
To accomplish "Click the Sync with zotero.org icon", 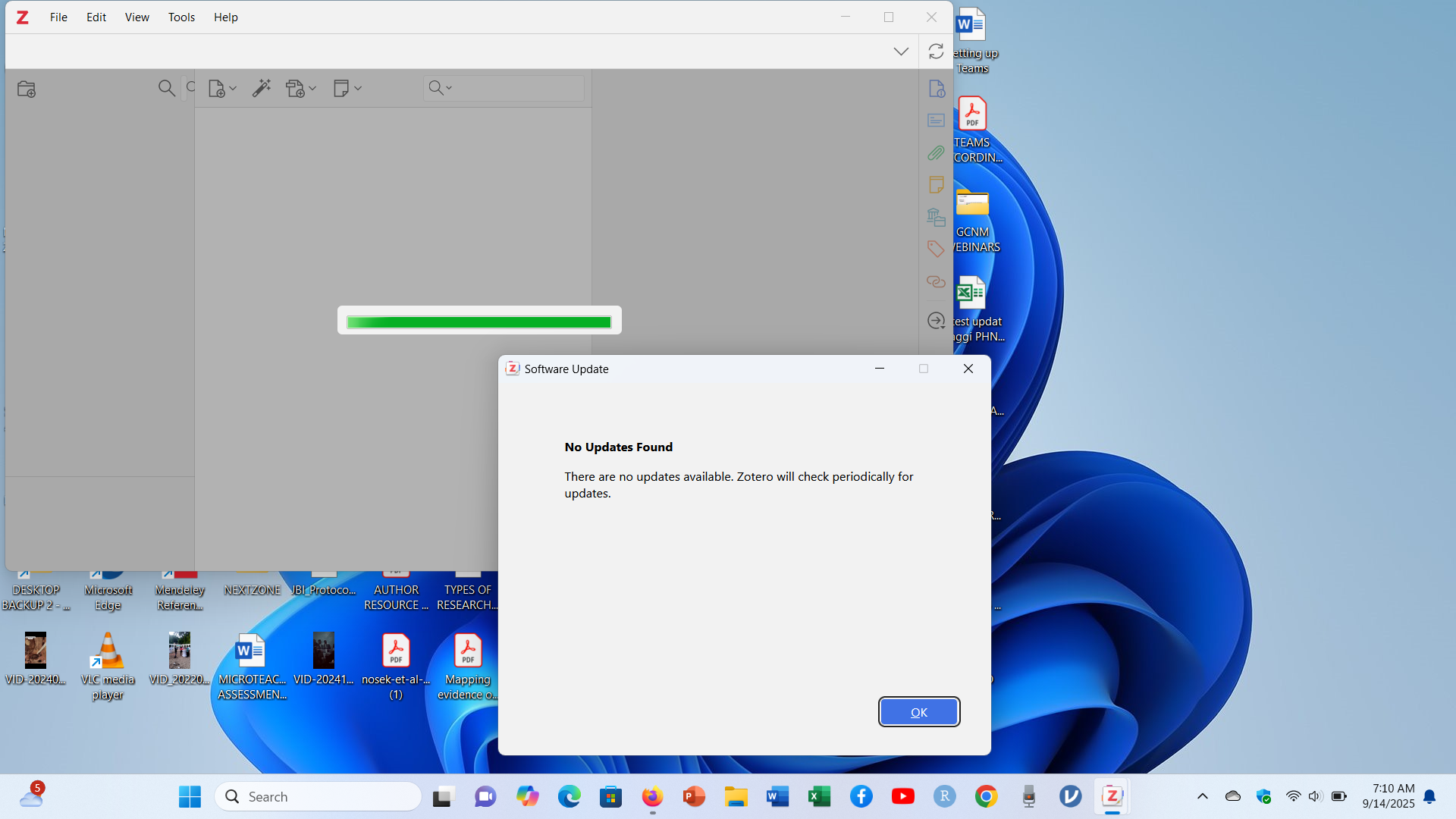I will 936,51.
